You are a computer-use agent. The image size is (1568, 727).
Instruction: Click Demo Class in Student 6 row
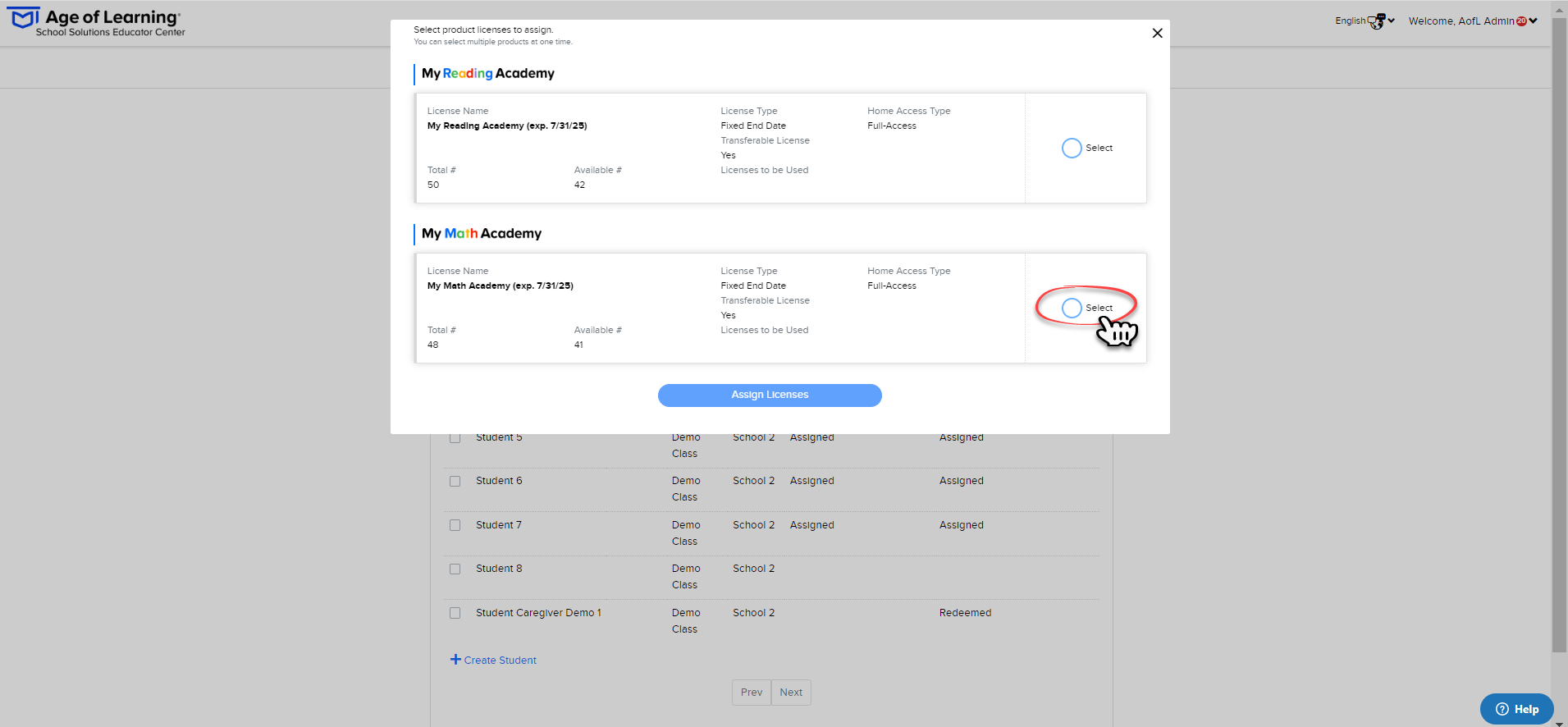click(686, 489)
